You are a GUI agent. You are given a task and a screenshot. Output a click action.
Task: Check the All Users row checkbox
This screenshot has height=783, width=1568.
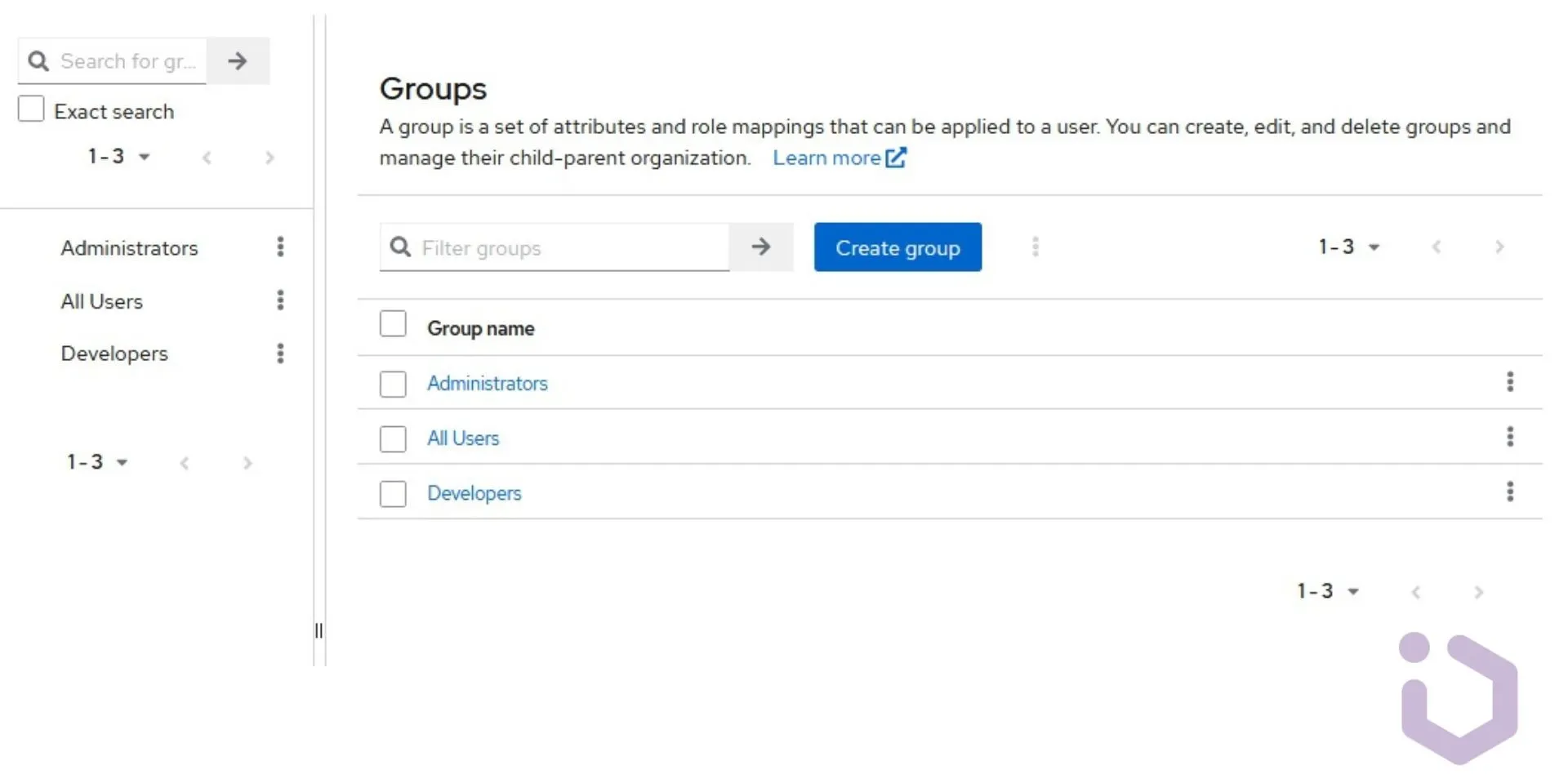pos(393,438)
